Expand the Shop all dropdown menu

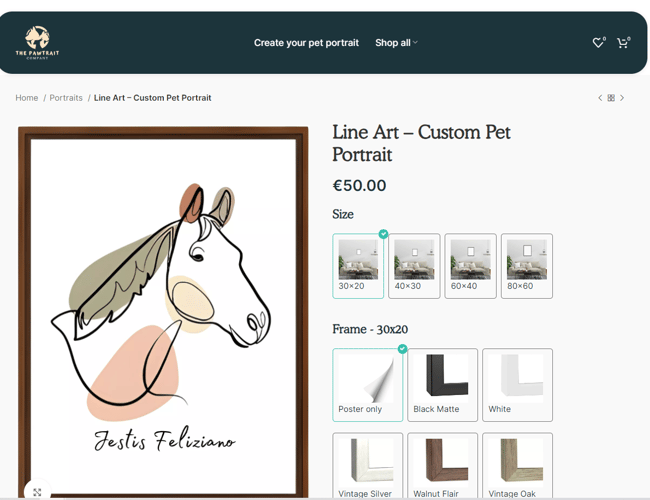coord(396,43)
